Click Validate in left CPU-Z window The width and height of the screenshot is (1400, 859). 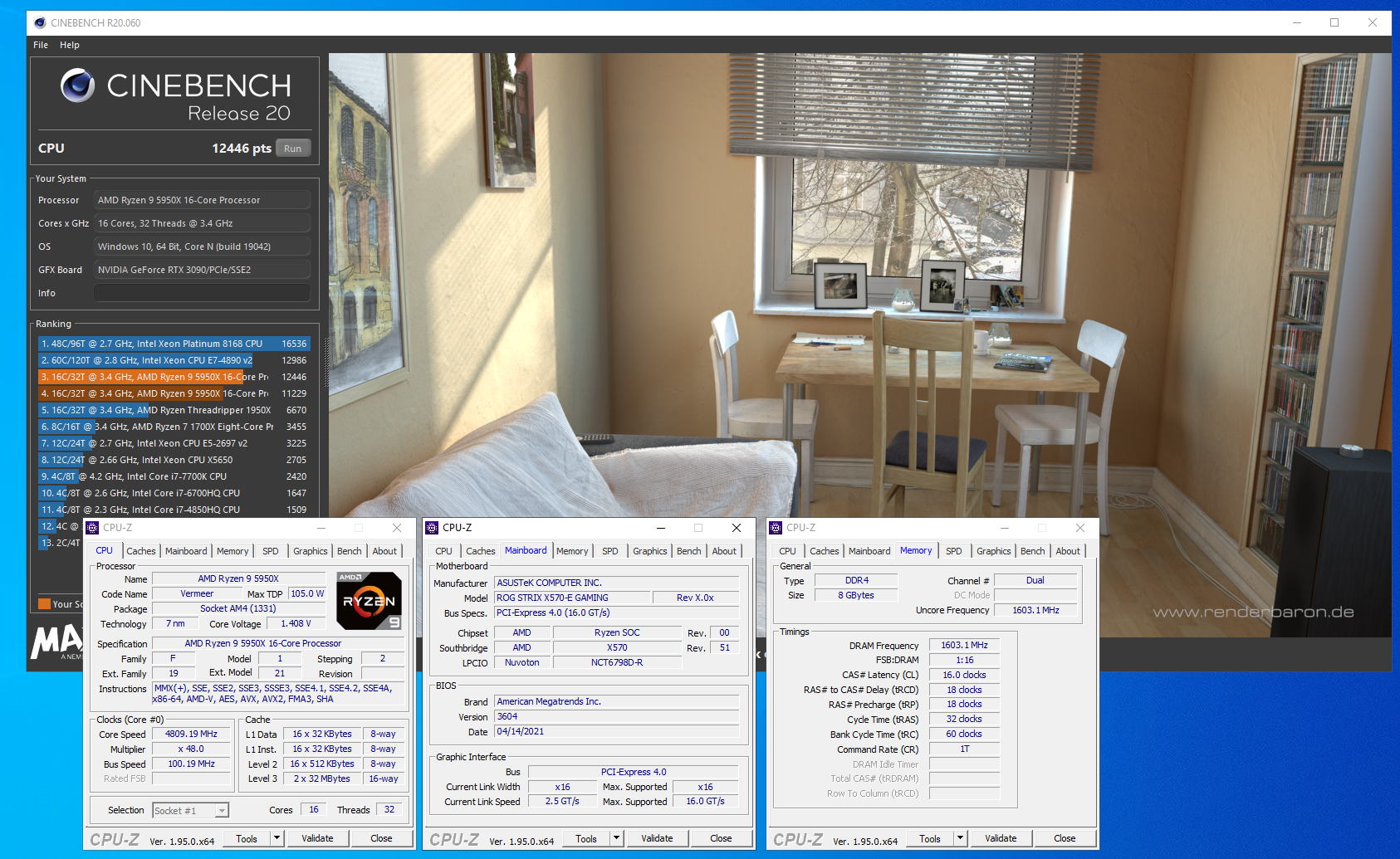click(317, 838)
